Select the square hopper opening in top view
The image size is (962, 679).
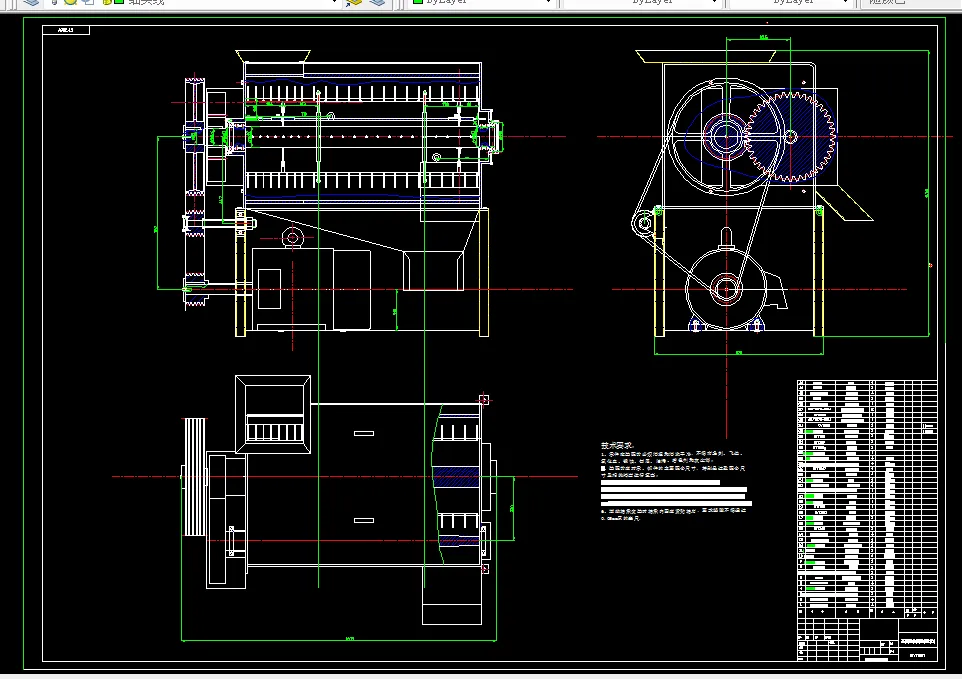[x=273, y=415]
